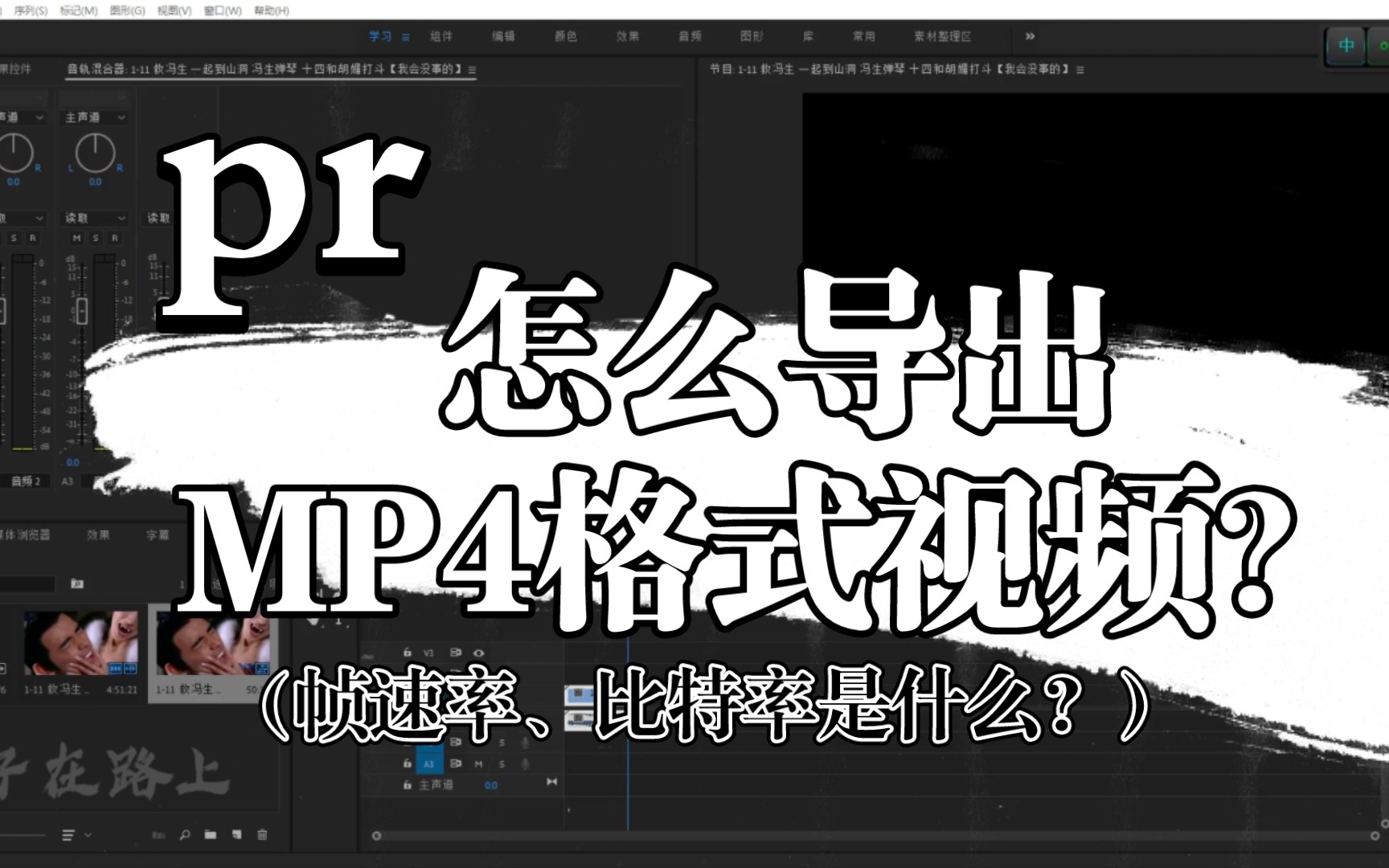Screen dimensions: 1389x868
Task: Click the 主声道 volume value 0.0
Action: tap(491, 785)
